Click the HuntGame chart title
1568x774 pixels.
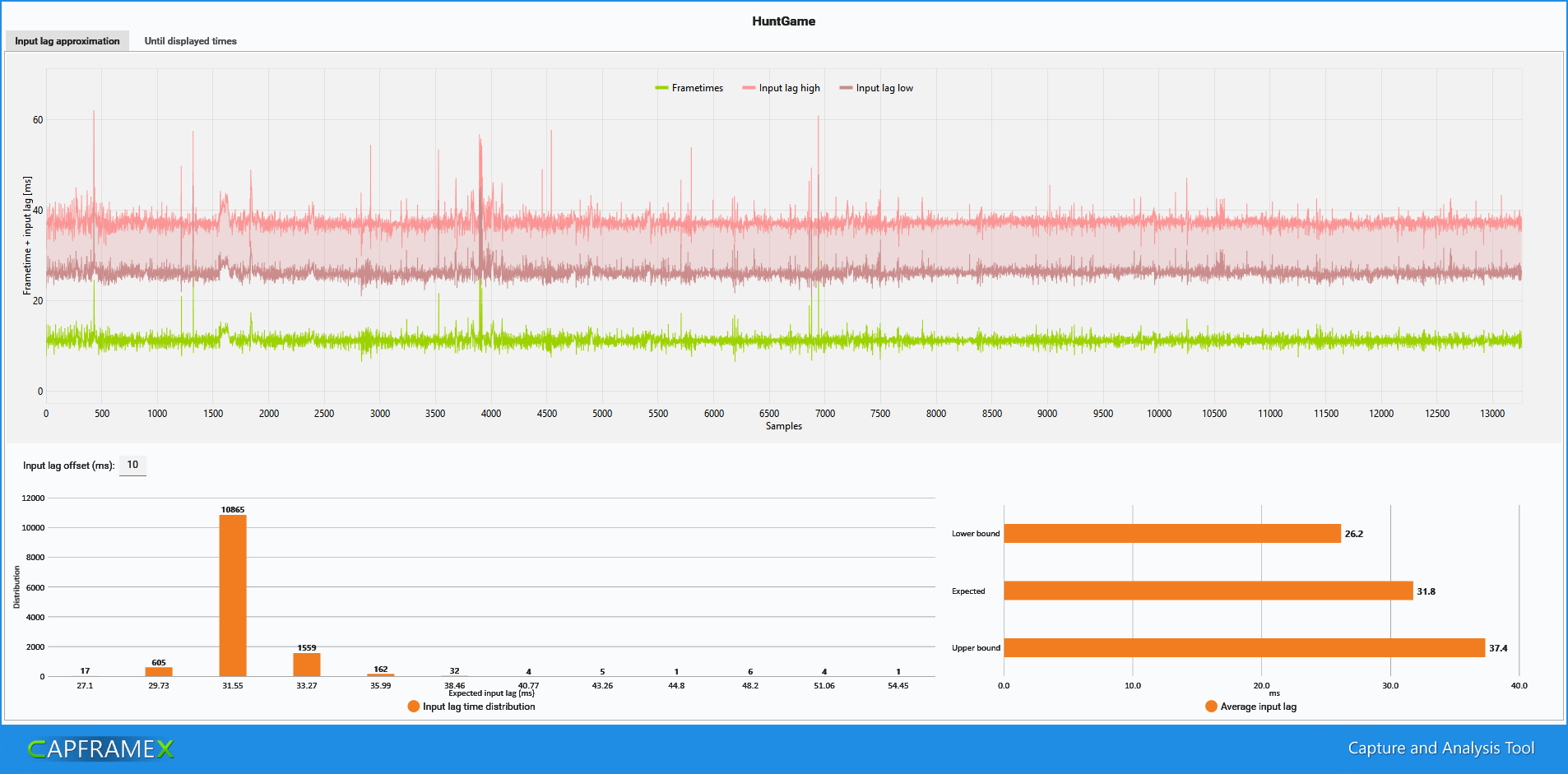pos(784,21)
